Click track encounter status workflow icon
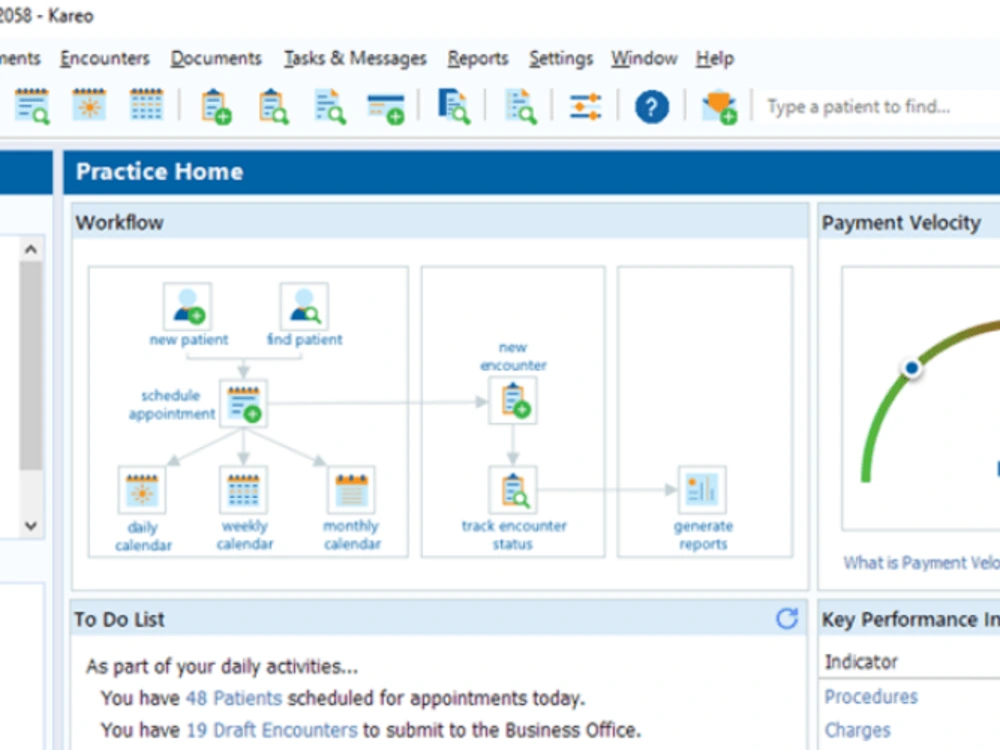Screen dimensions: 1000x750 pos(513,490)
